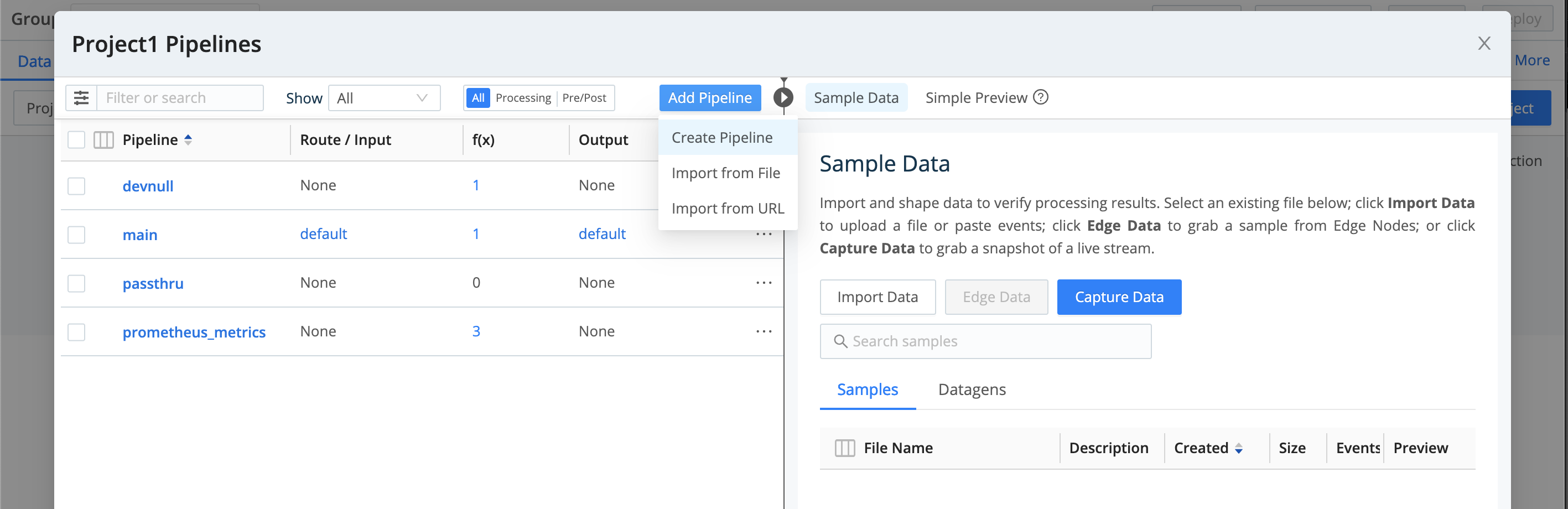
Task: Open the options ellipsis for passthru pipeline
Action: (x=764, y=283)
